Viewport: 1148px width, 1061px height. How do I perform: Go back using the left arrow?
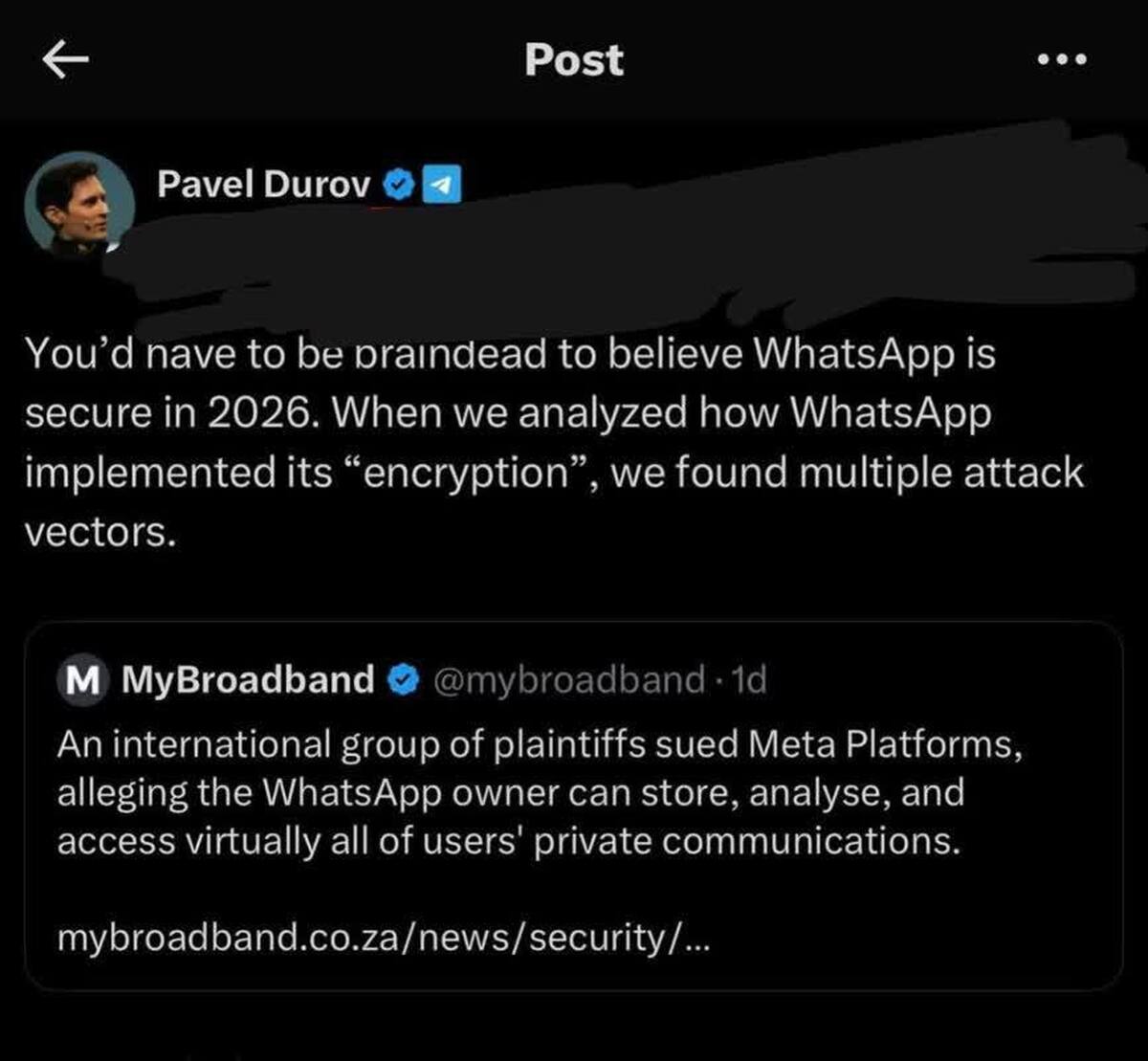(x=65, y=60)
